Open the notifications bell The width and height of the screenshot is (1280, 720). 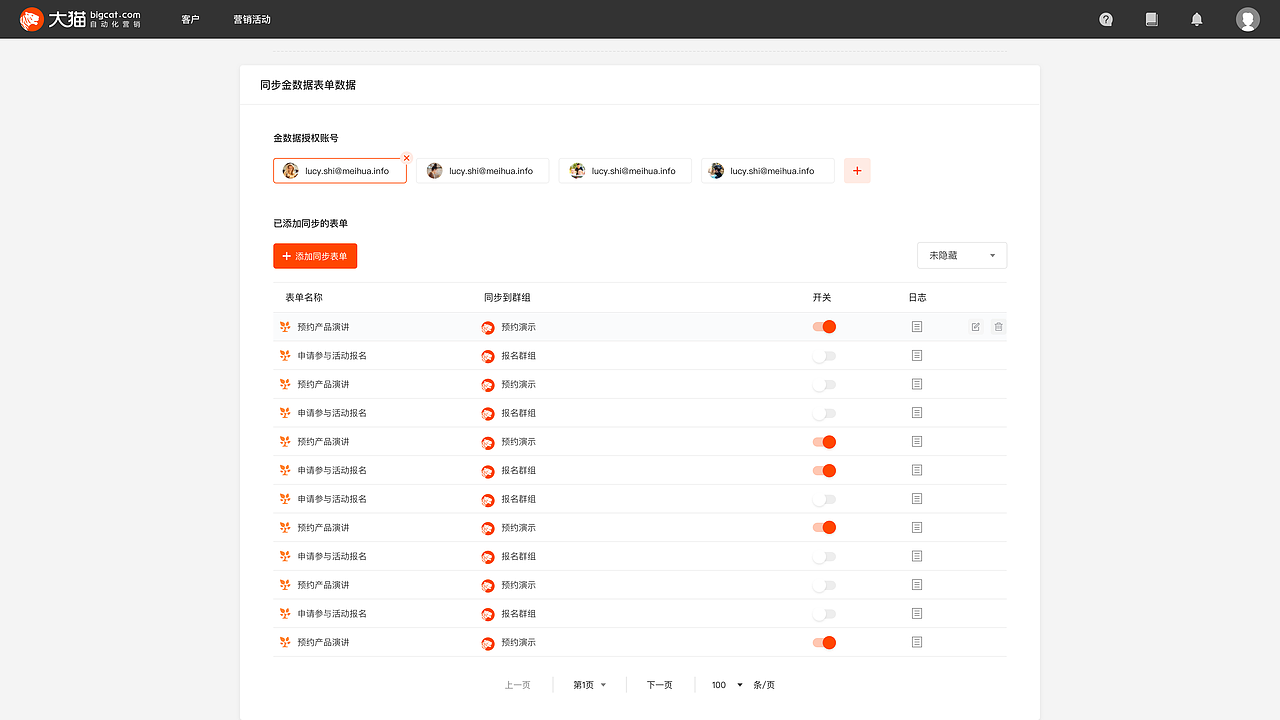pyautogui.click(x=1197, y=19)
